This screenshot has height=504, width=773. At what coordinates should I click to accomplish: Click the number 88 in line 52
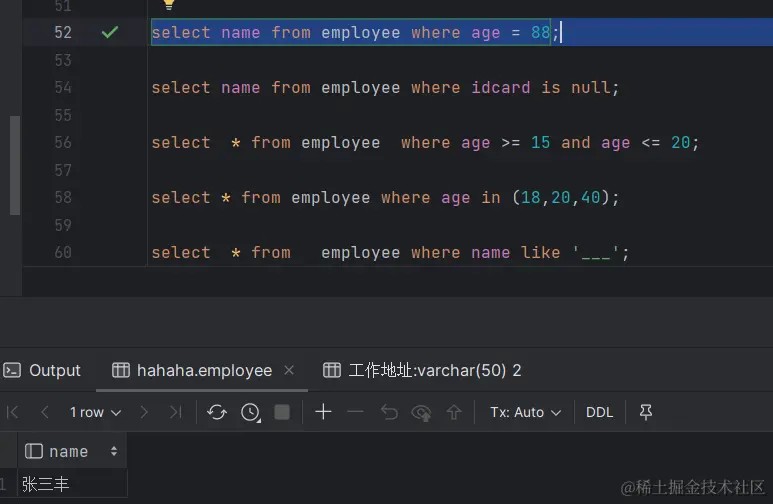pos(540,33)
